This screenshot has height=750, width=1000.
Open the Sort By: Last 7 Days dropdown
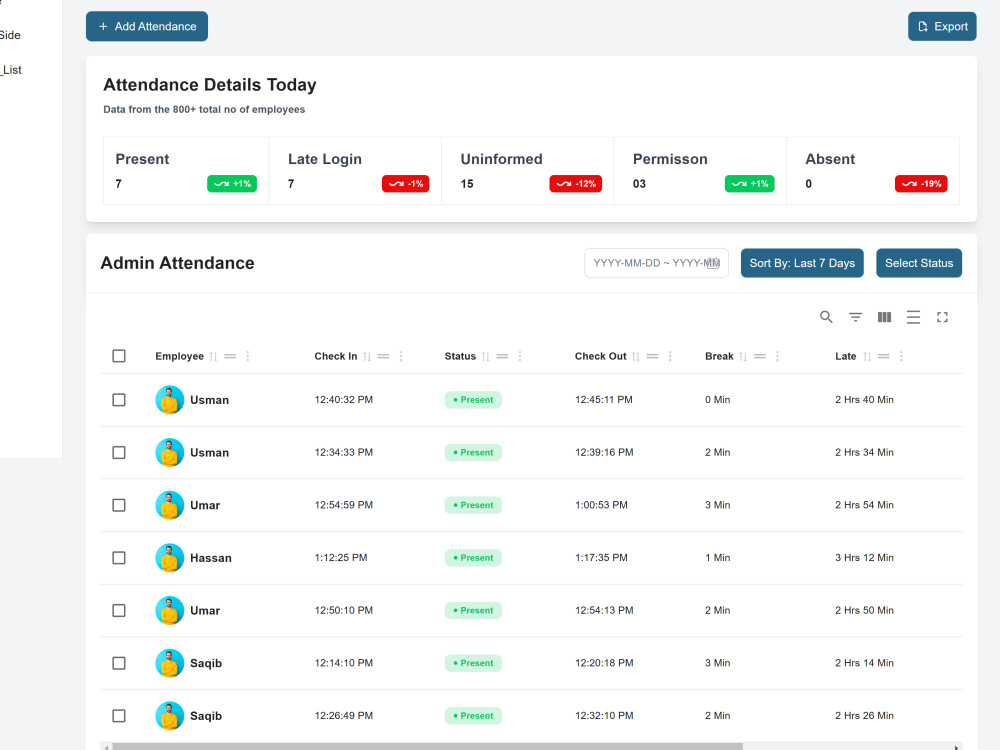coord(802,263)
